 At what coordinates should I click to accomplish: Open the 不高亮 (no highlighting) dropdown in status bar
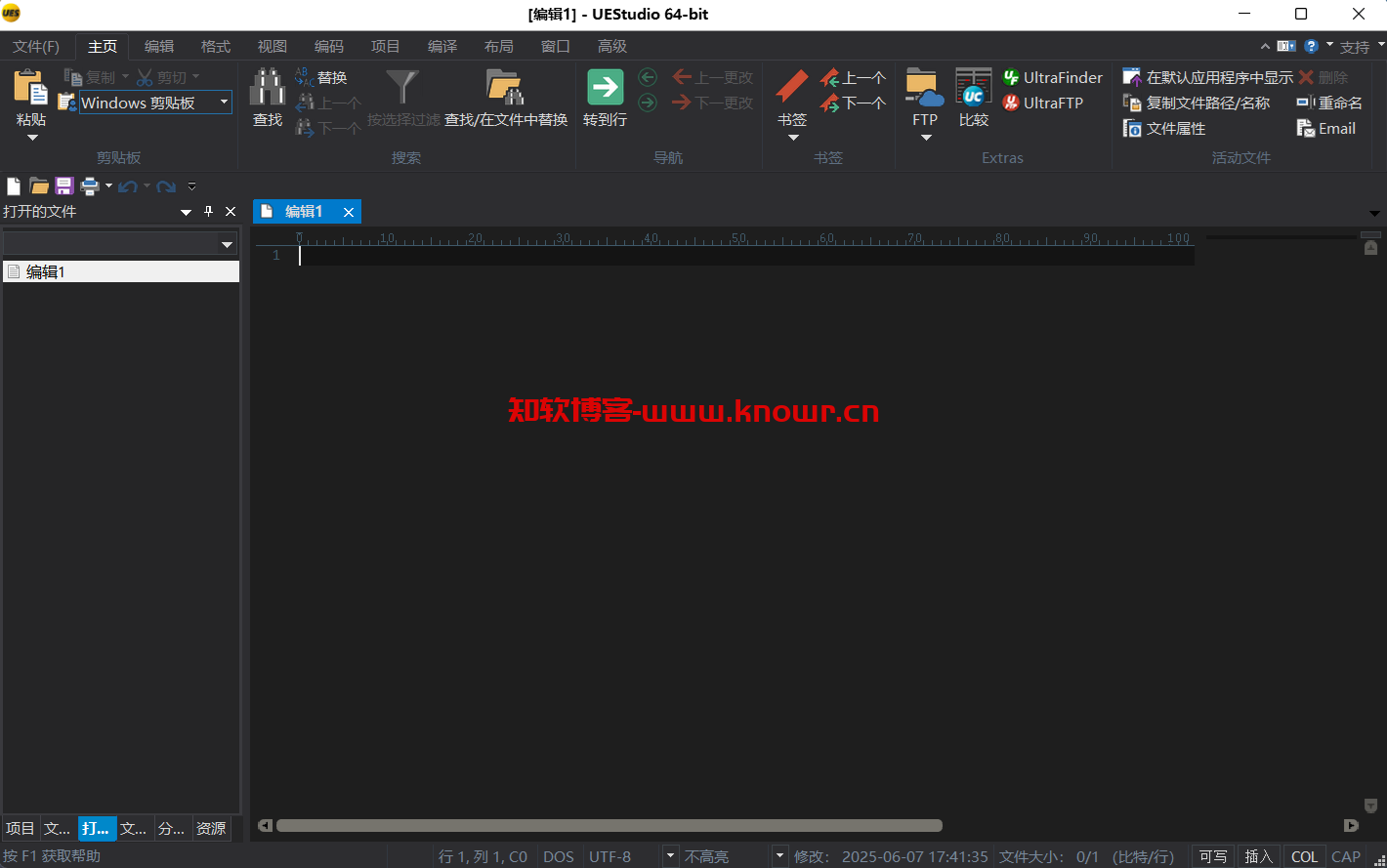(779, 856)
